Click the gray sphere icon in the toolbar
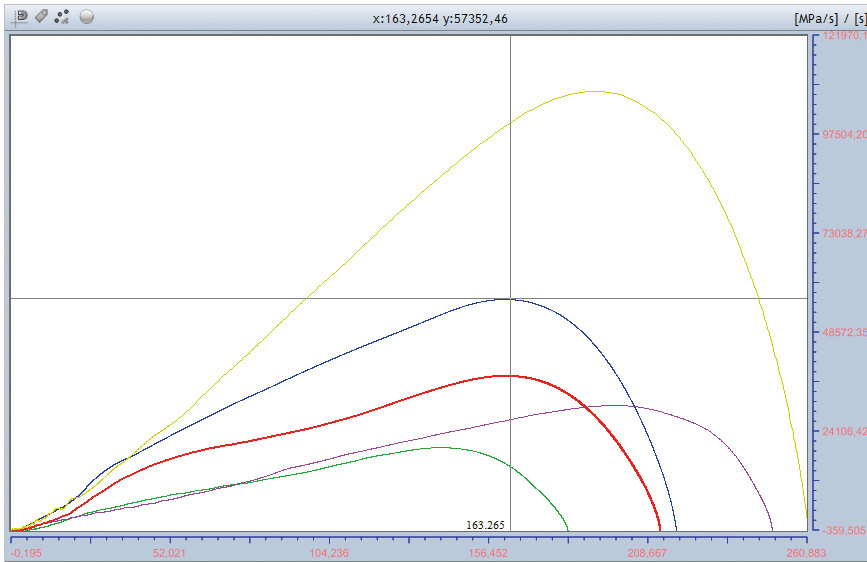Screen dimensions: 867x562 click(87, 17)
